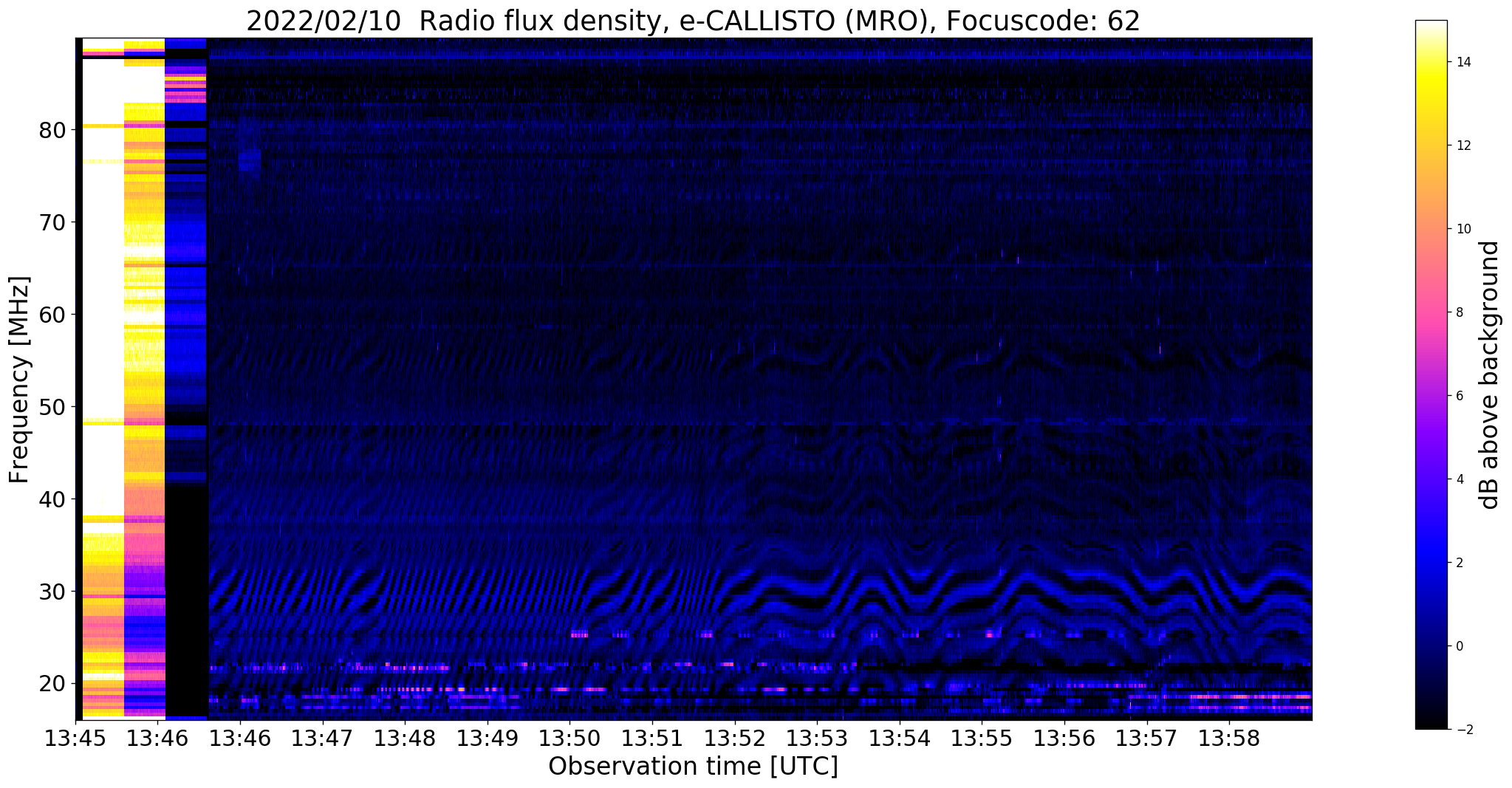
Task: Click the 50 MHz y-axis tick label
Action: (52, 407)
